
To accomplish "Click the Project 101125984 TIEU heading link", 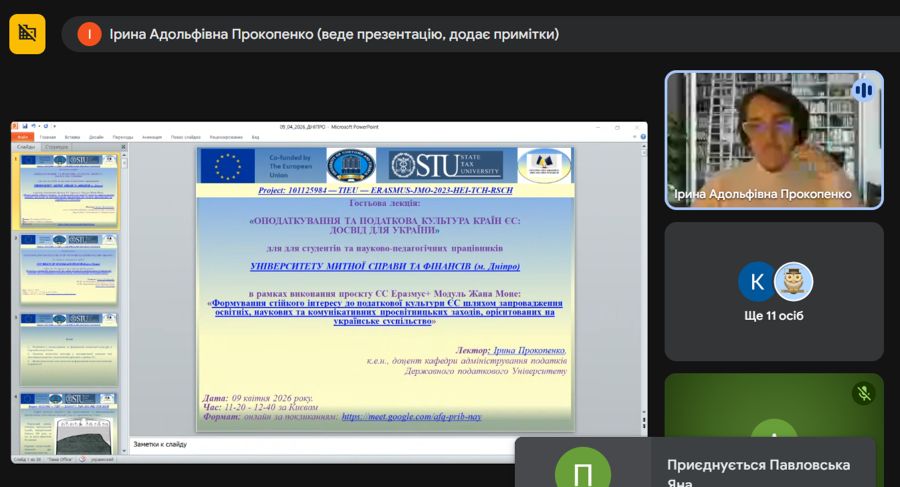I will pos(384,189).
